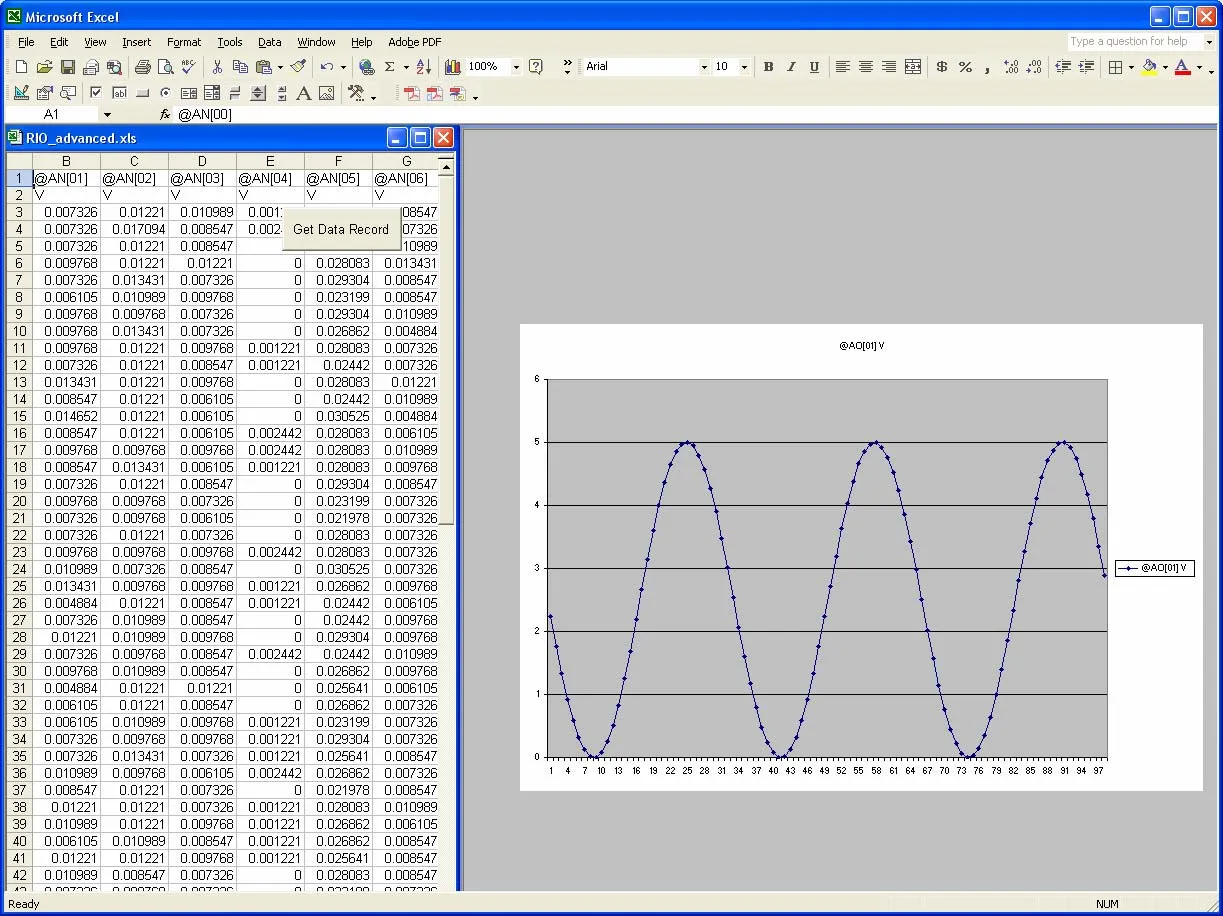The height and width of the screenshot is (916, 1223).
Task: Click Decrease Decimal icon
Action: tap(1034, 67)
